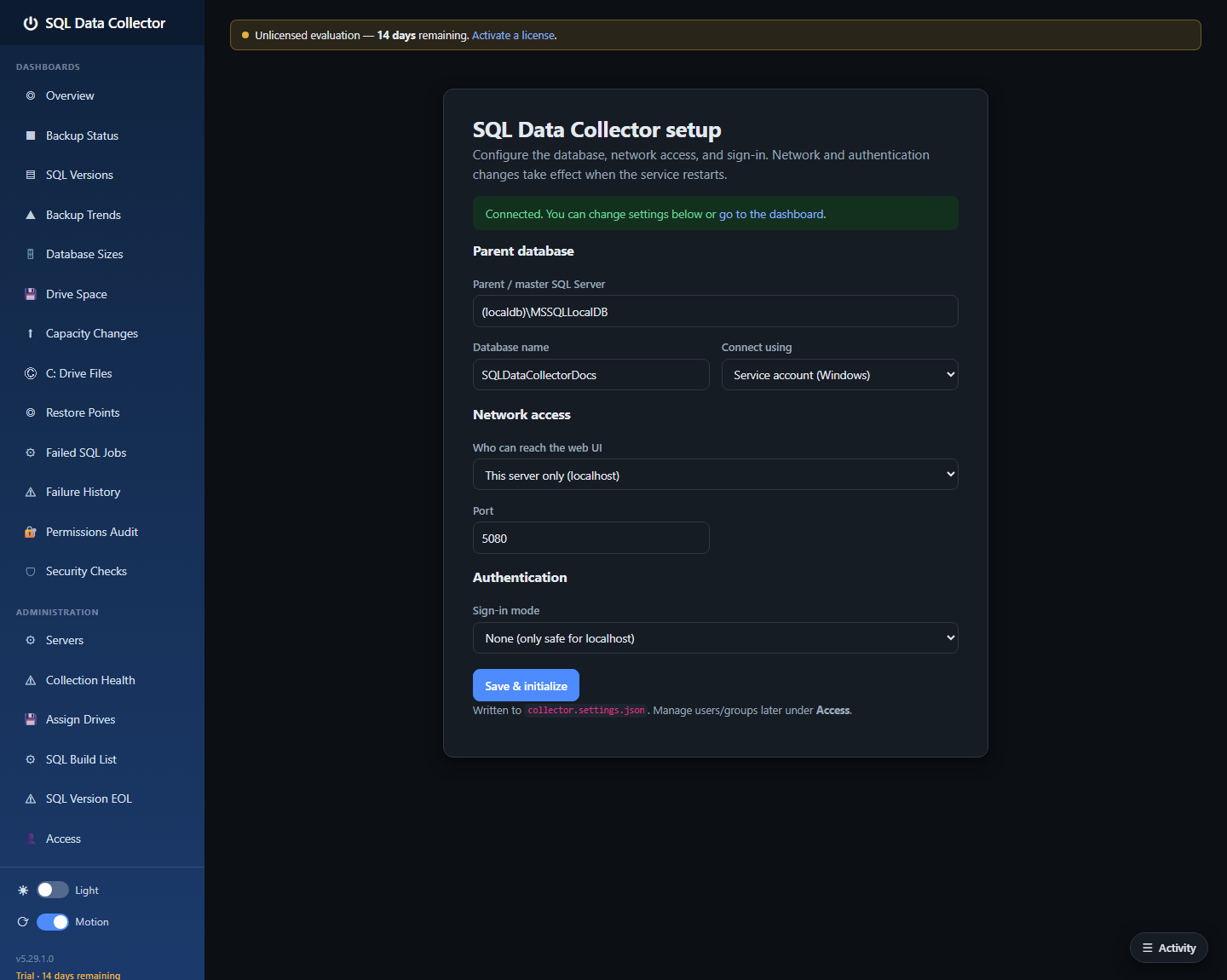Click the SQL Versions list icon
The width and height of the screenshot is (1227, 980).
[x=31, y=175]
